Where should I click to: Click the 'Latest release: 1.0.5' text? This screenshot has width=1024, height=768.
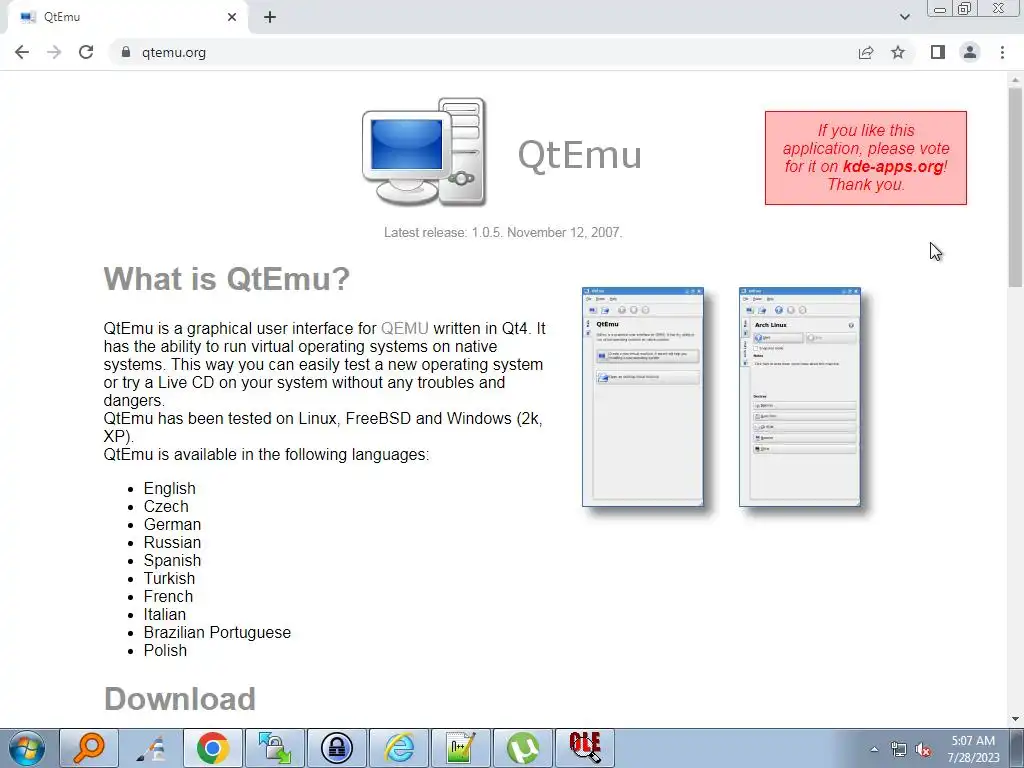(x=503, y=232)
